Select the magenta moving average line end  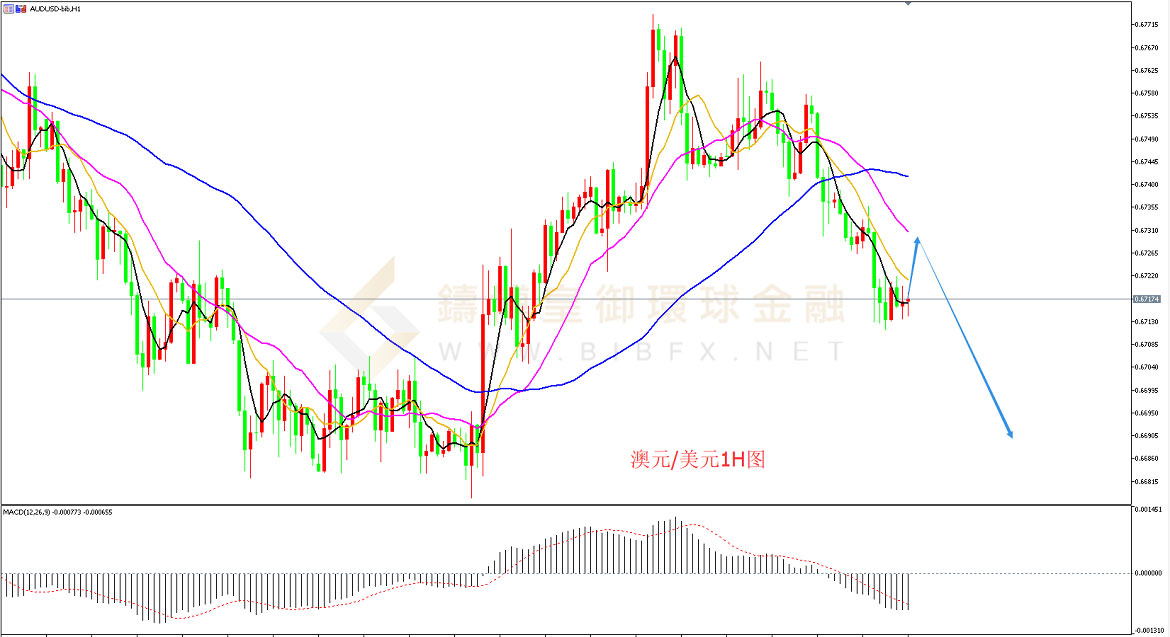906,231
